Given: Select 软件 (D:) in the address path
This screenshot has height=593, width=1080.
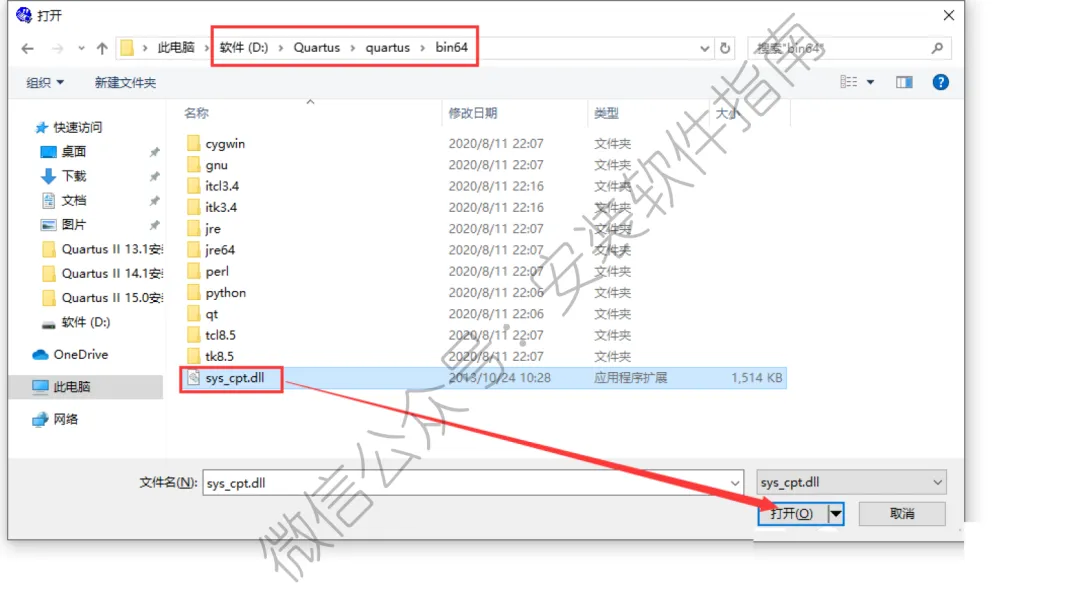Looking at the screenshot, I should [x=244, y=48].
